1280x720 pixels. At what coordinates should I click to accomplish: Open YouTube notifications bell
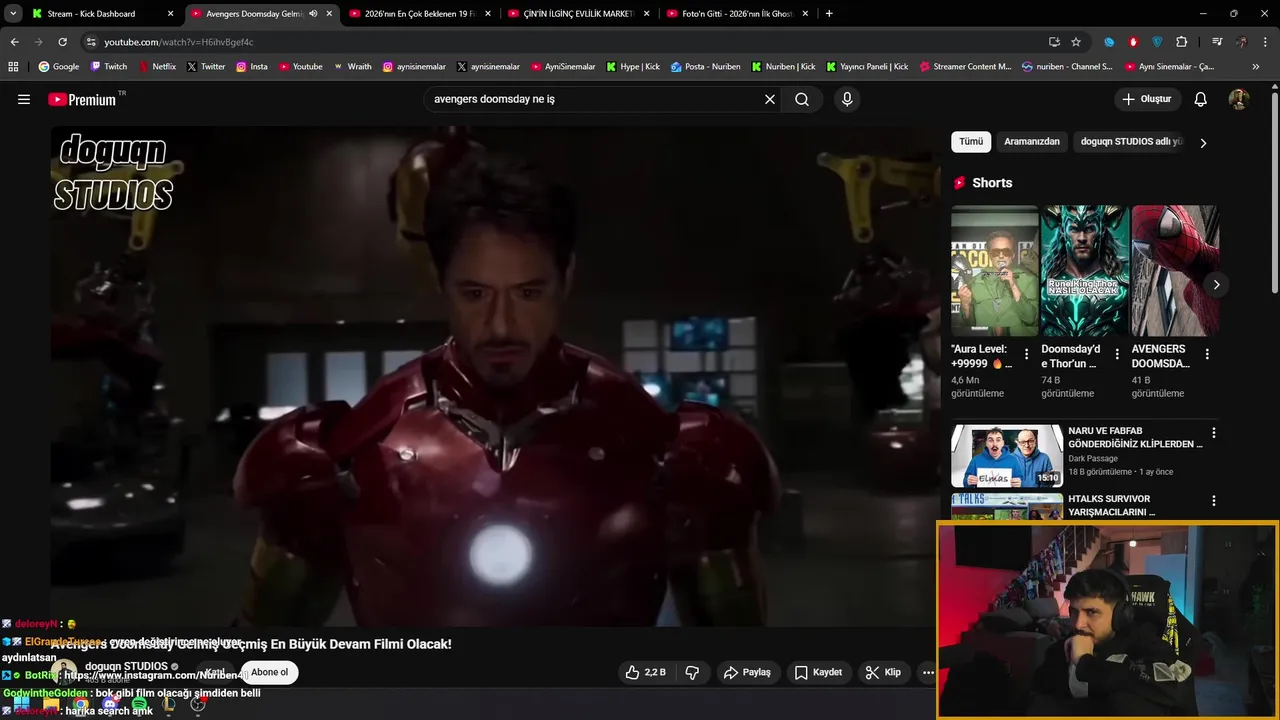[1201, 99]
